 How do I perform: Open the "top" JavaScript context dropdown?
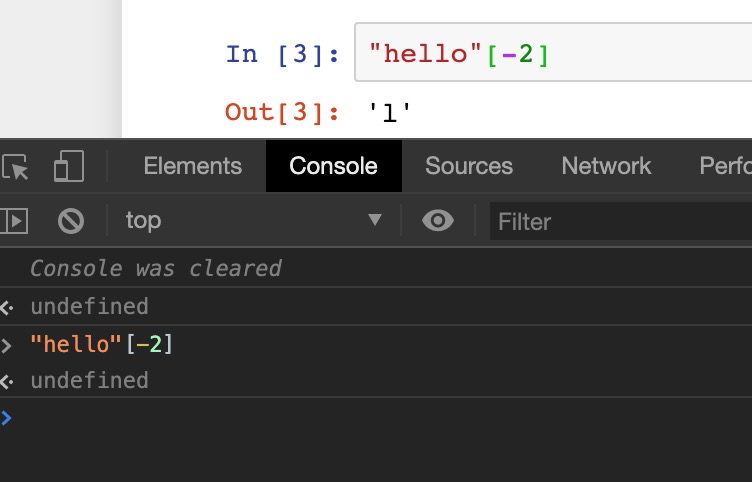(253, 220)
